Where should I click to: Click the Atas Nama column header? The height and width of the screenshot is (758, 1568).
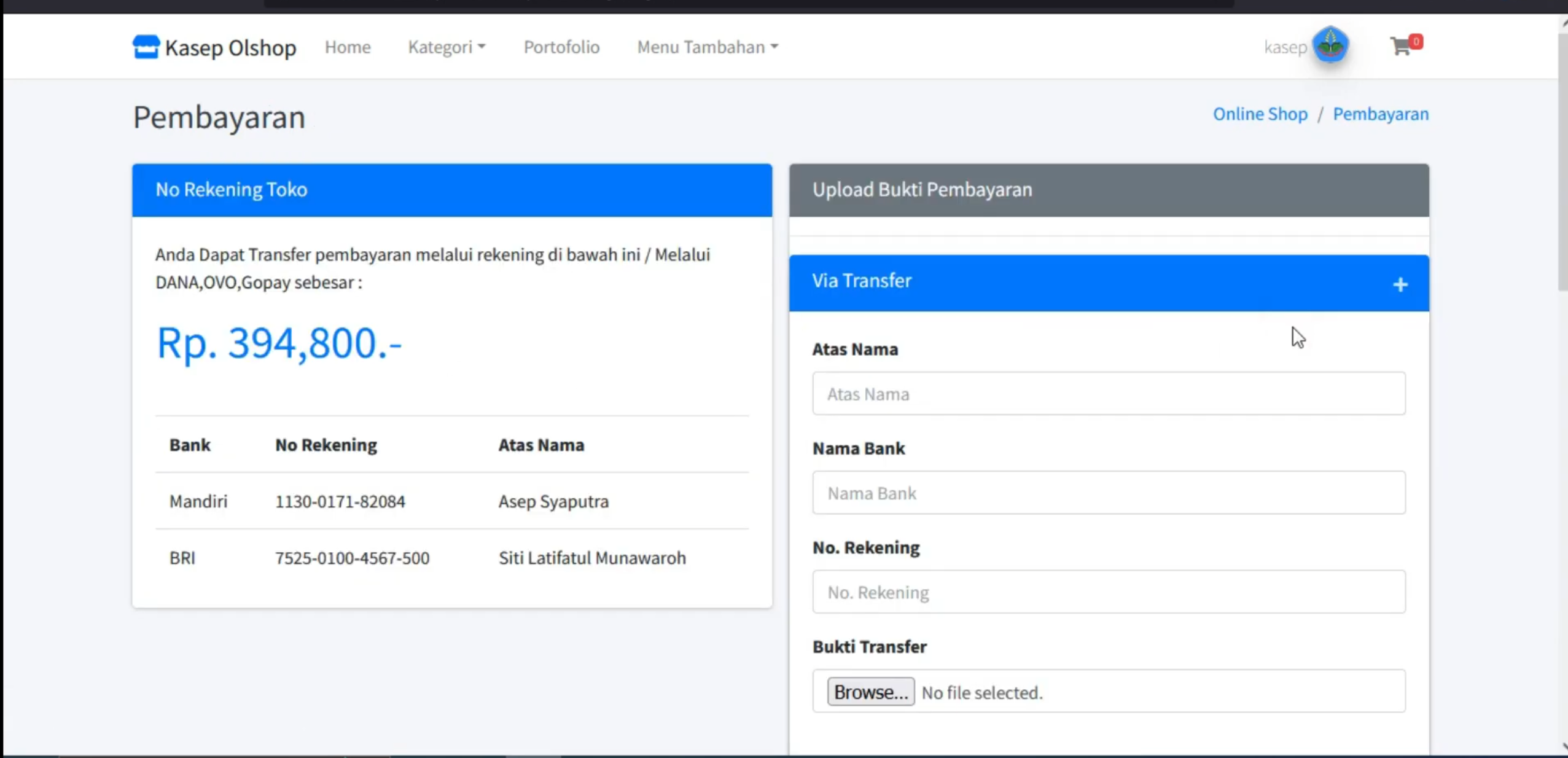click(x=541, y=445)
